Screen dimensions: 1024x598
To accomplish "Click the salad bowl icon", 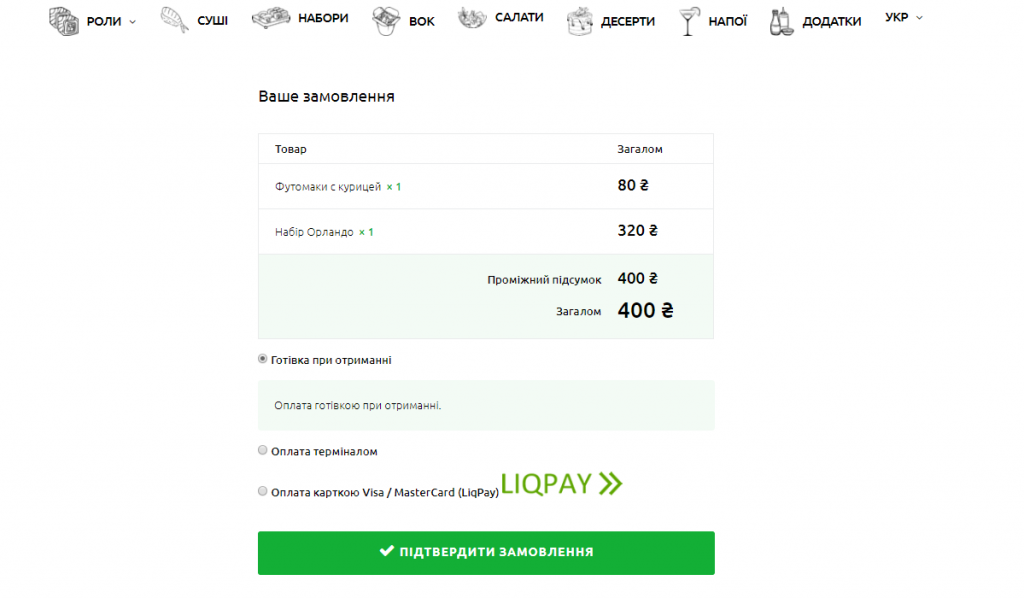I will tap(472, 18).
